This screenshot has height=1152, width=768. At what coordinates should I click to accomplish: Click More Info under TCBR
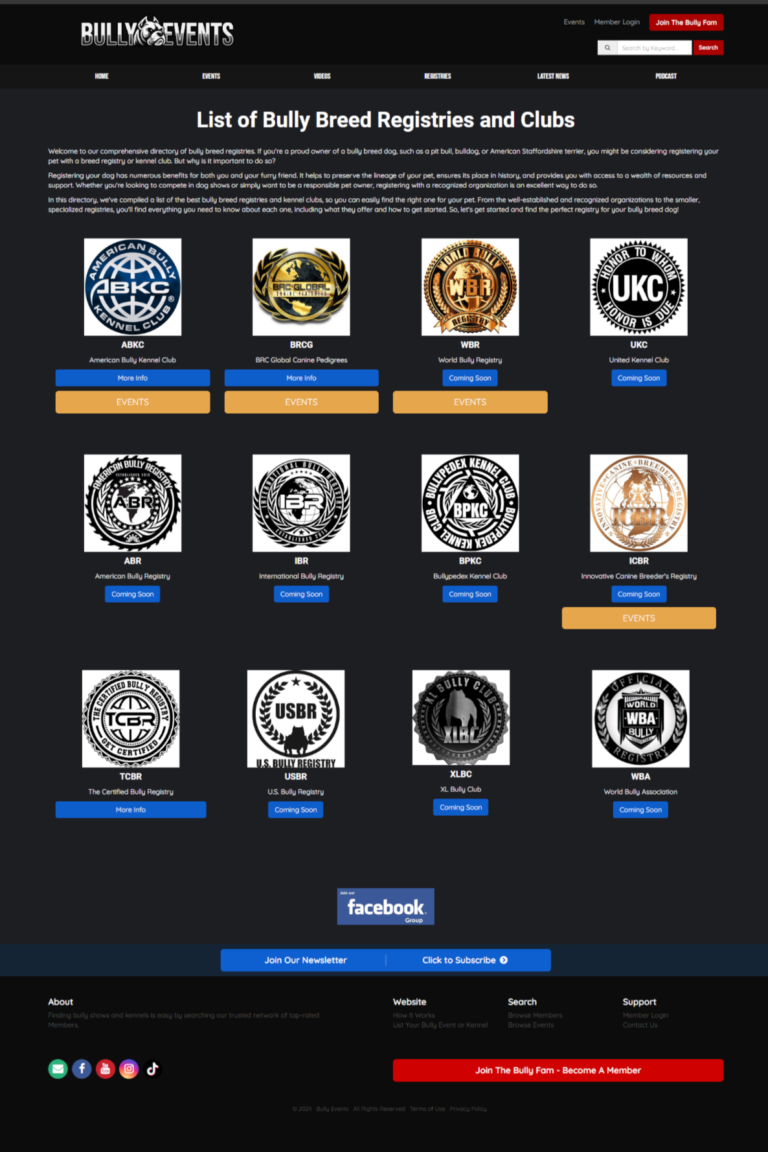131,810
